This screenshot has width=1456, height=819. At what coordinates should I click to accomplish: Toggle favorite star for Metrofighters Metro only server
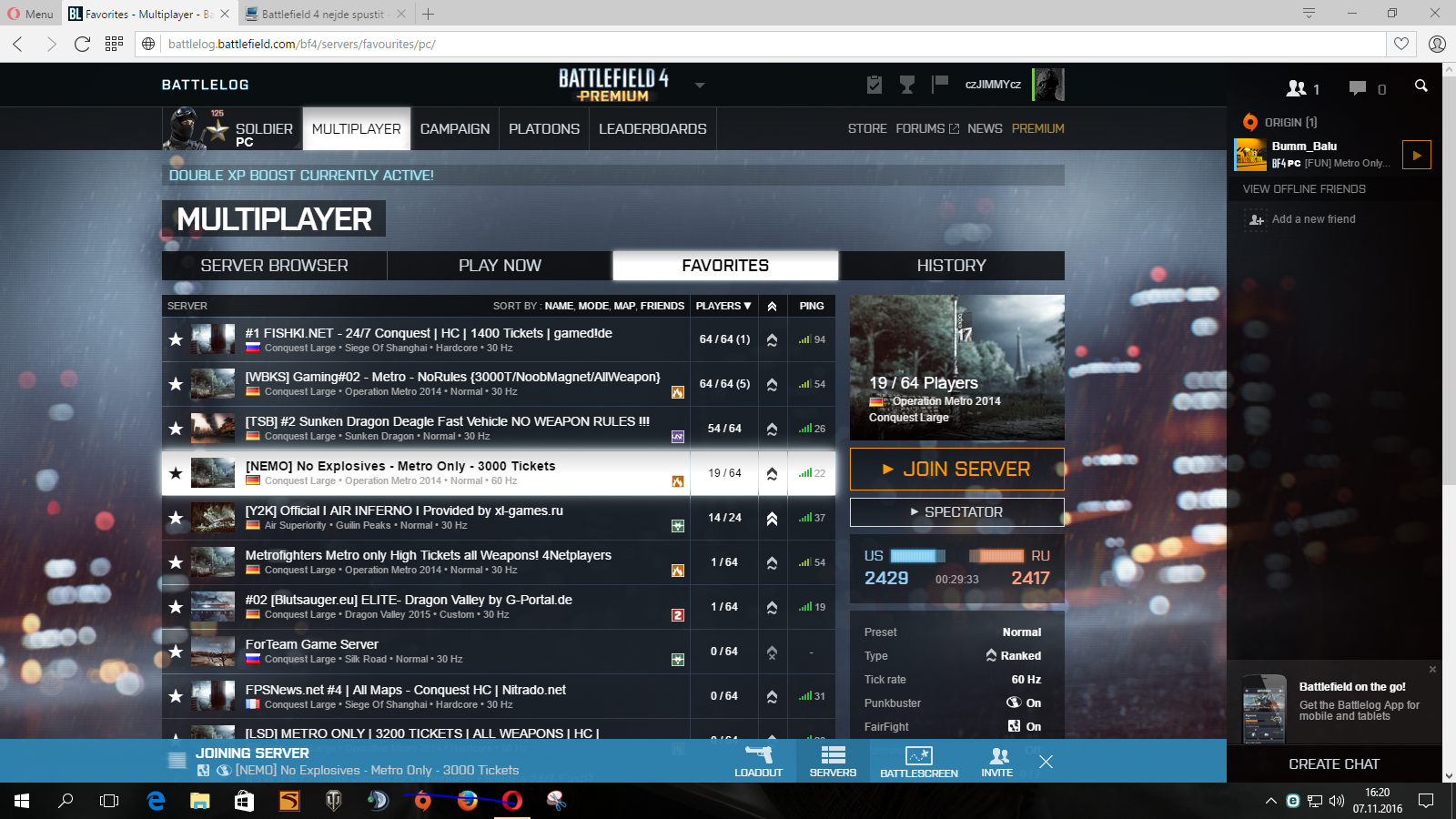point(176,562)
